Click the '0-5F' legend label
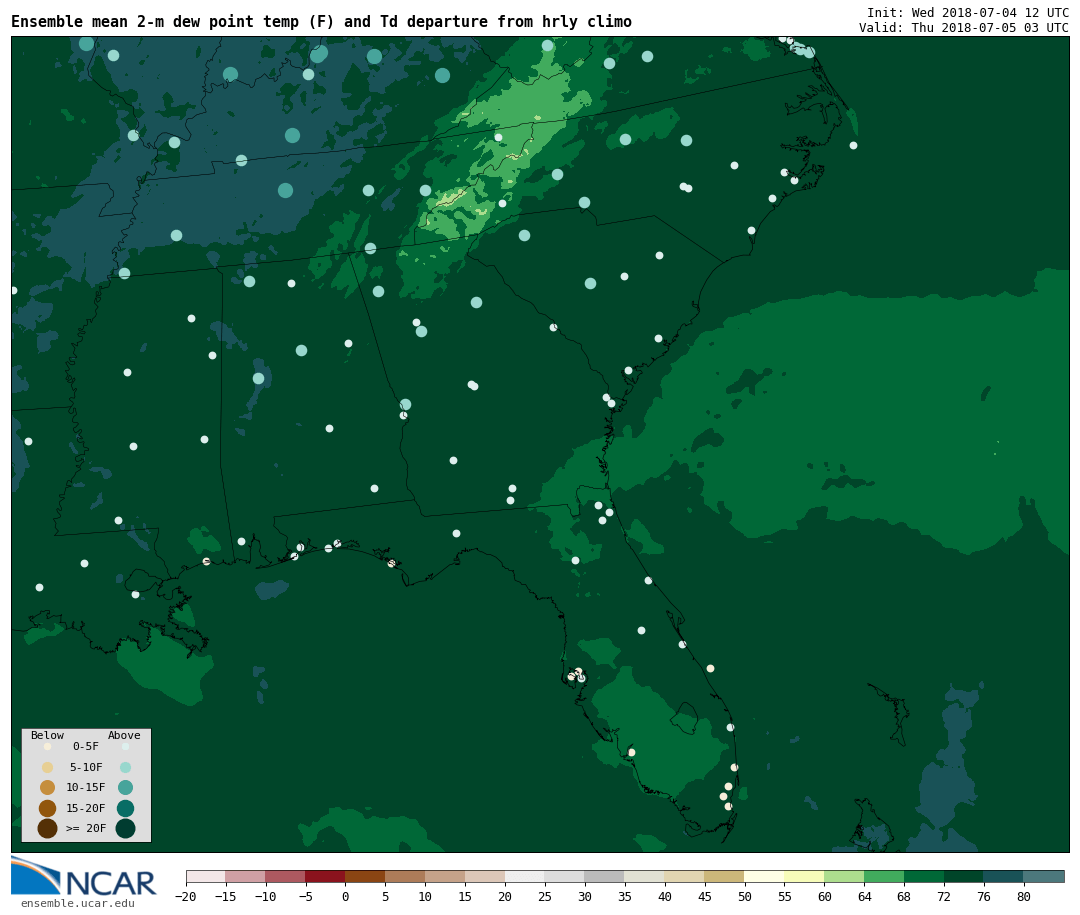The image size is (1080, 915). click(x=86, y=746)
